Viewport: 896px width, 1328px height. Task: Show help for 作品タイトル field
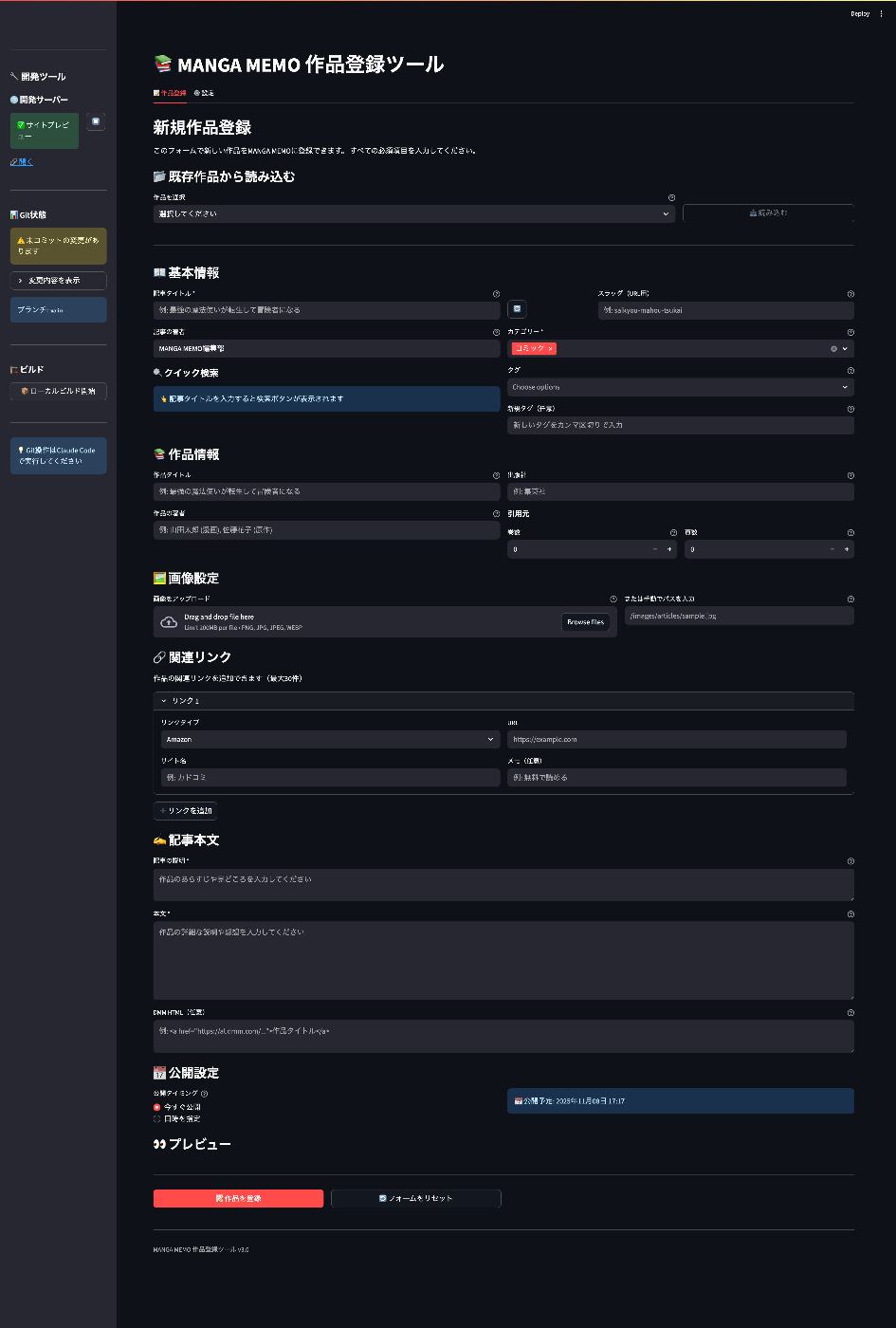(496, 475)
